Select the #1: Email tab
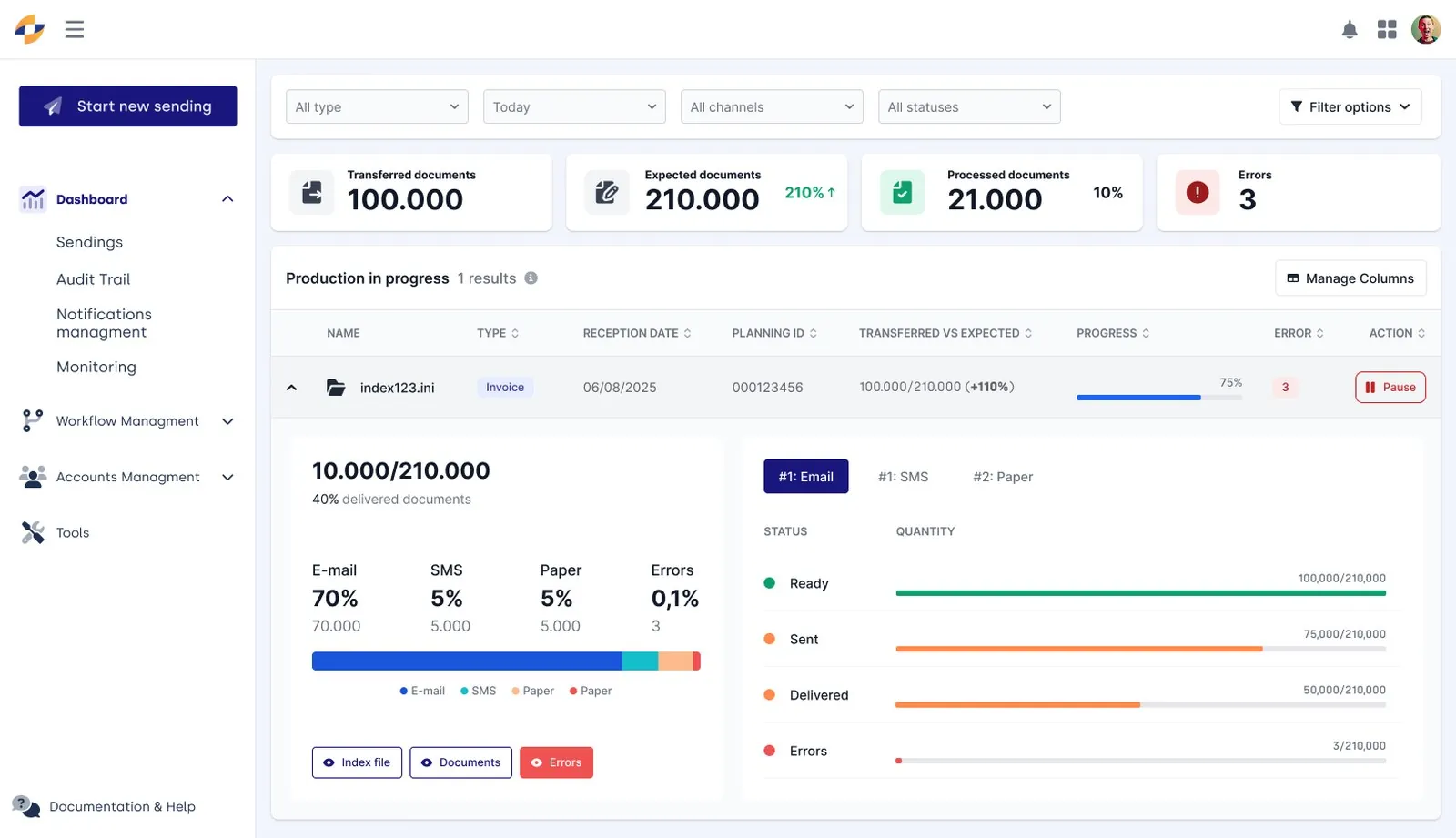 point(806,477)
